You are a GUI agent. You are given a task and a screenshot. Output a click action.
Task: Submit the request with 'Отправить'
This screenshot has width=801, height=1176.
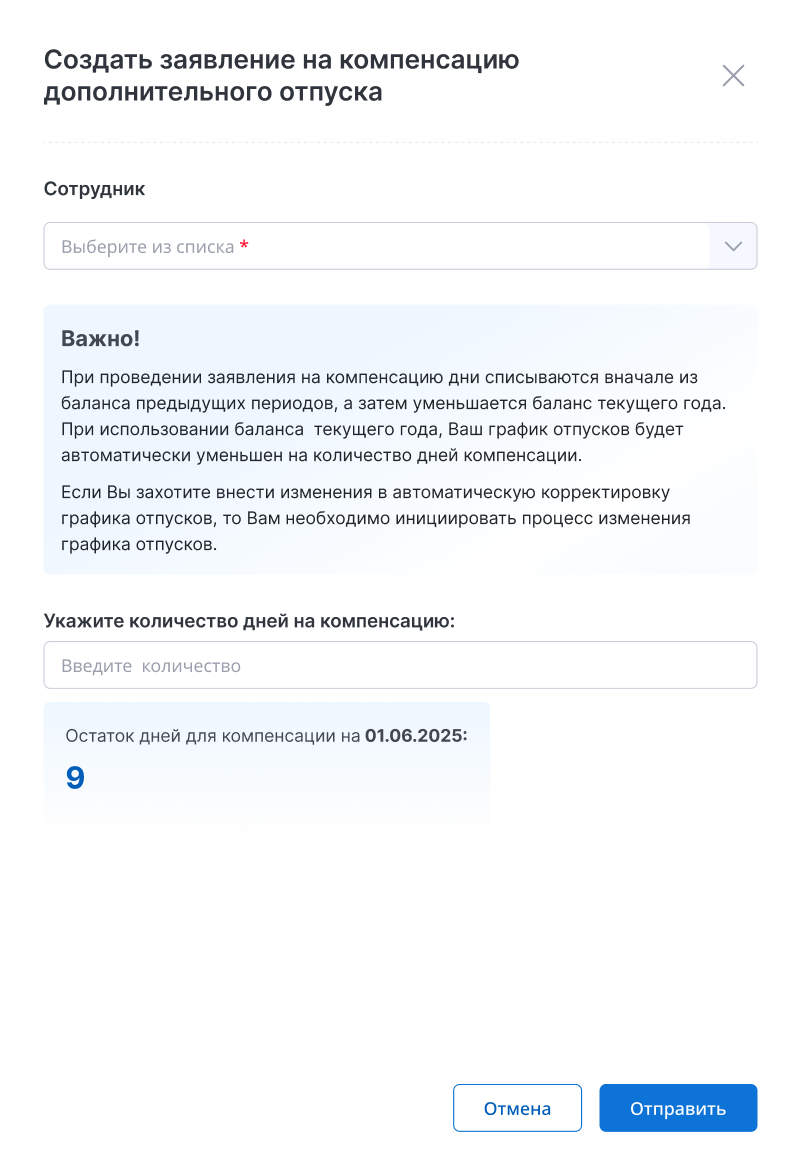point(678,1108)
